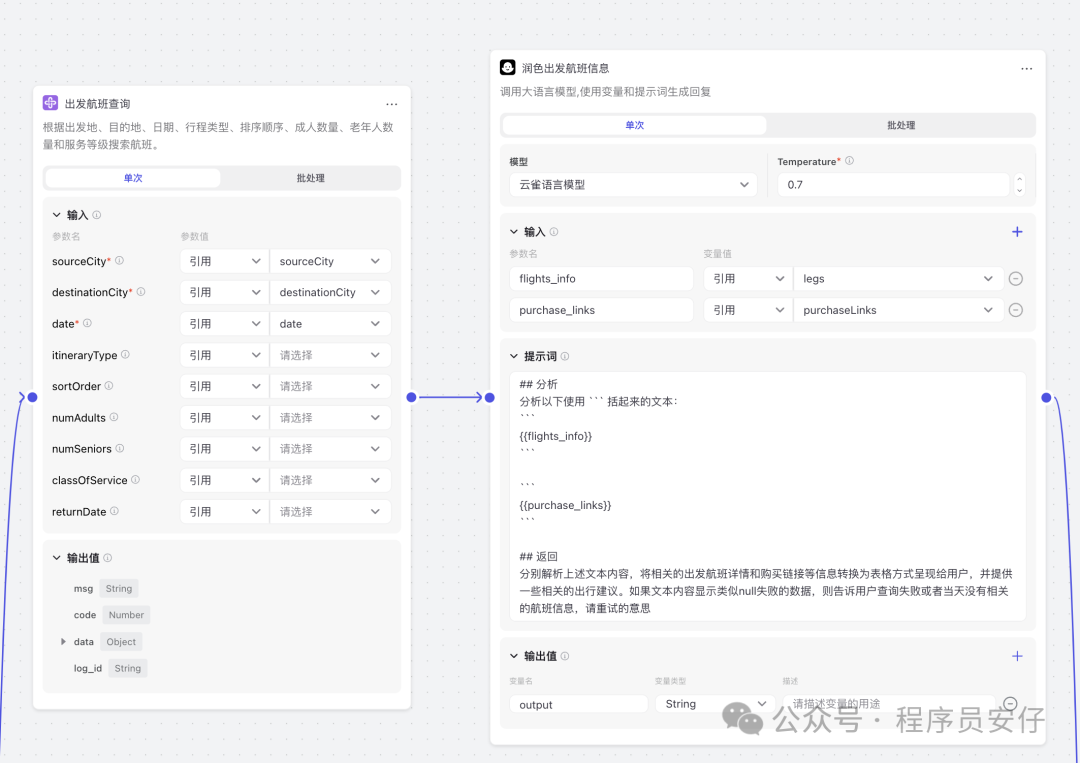The width and height of the screenshot is (1080, 763).
Task: Click the plus icon to add input parameter
Action: 1017,232
